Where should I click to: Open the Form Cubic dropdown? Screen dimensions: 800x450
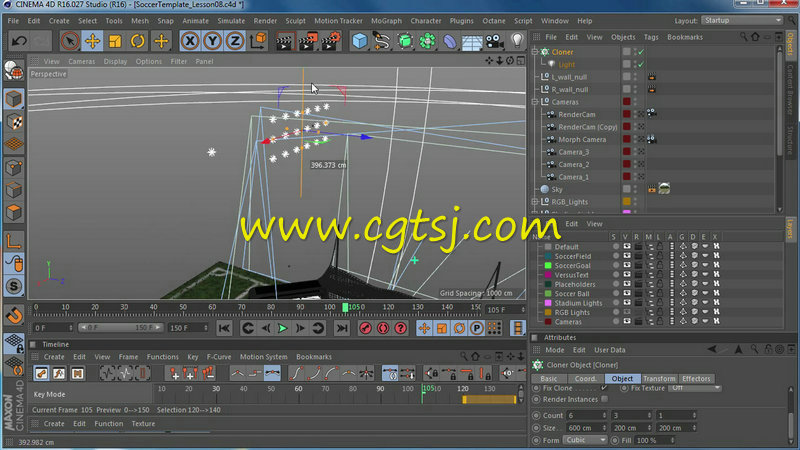pos(585,440)
